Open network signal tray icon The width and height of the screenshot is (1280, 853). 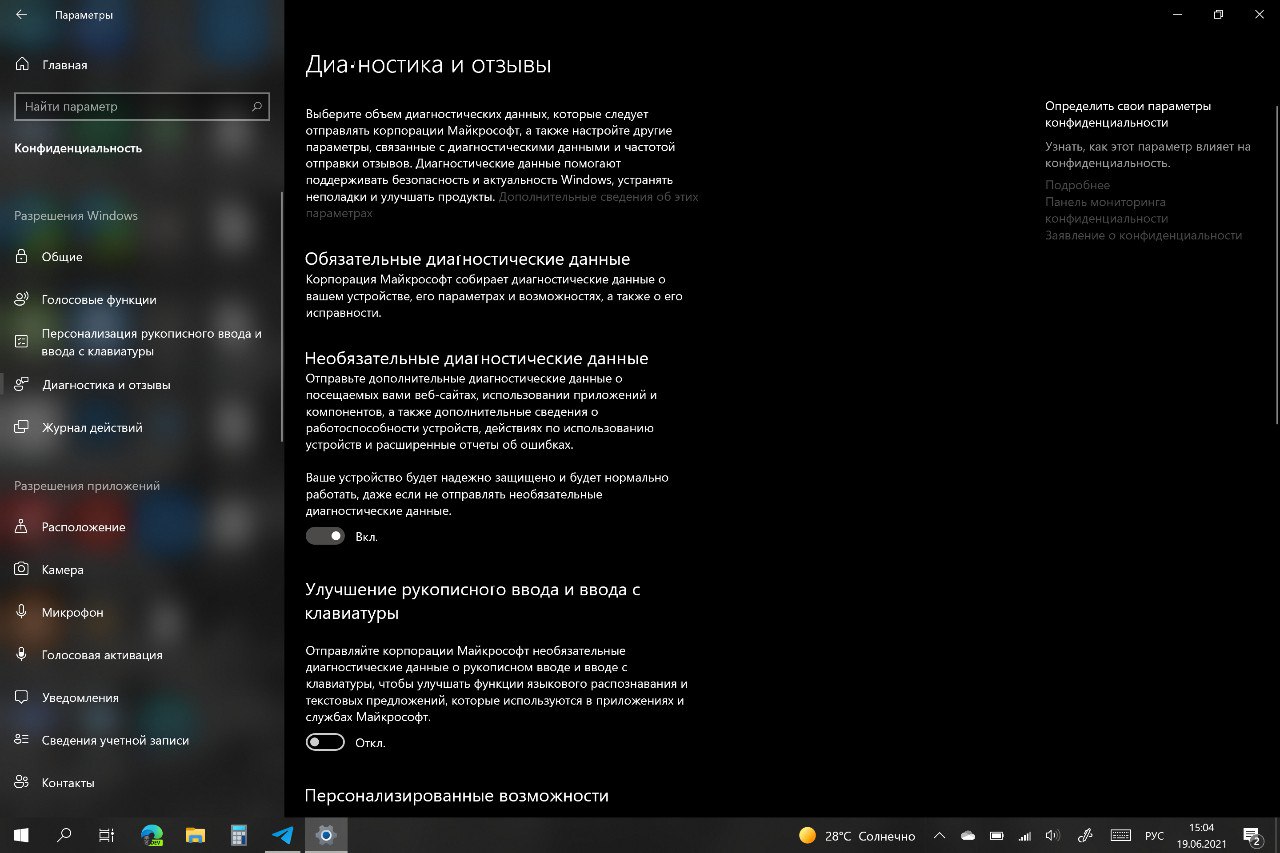click(1024, 835)
